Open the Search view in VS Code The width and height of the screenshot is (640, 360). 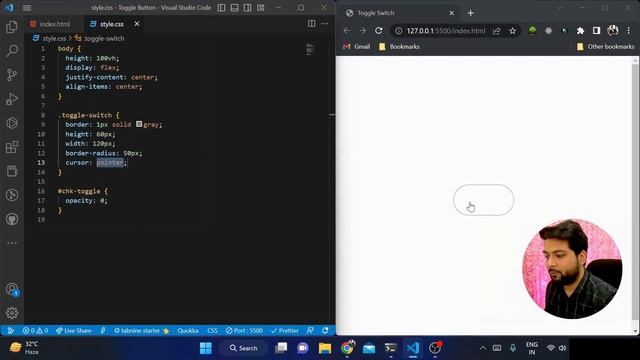(12, 51)
